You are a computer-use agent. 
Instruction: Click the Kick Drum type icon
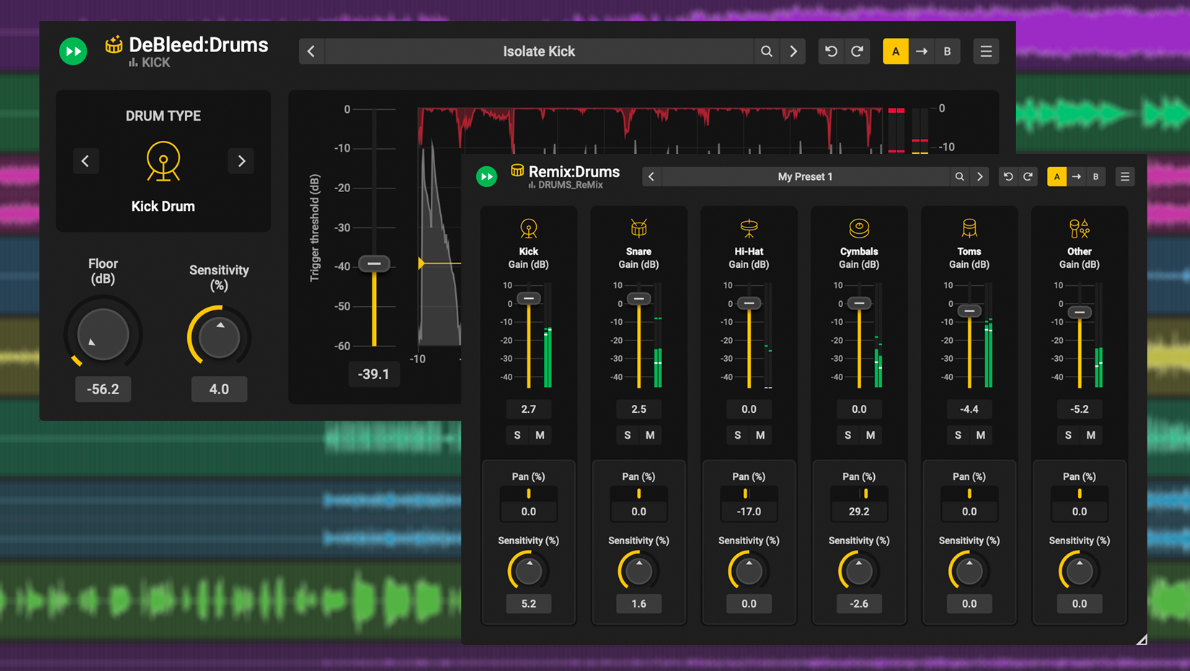[x=163, y=161]
